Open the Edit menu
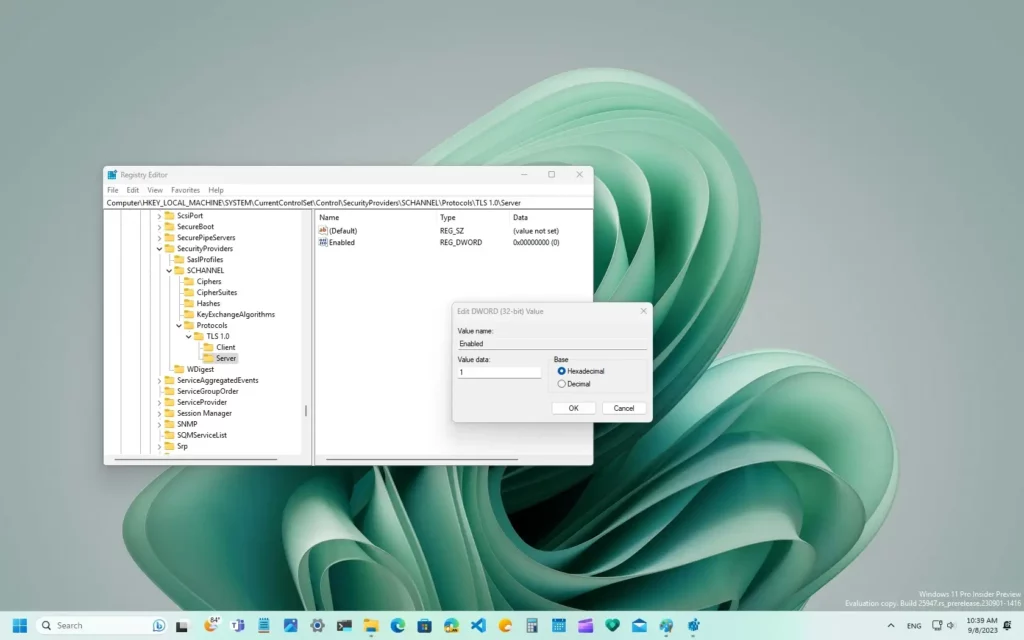Viewport: 1024px width, 640px height. (x=133, y=190)
